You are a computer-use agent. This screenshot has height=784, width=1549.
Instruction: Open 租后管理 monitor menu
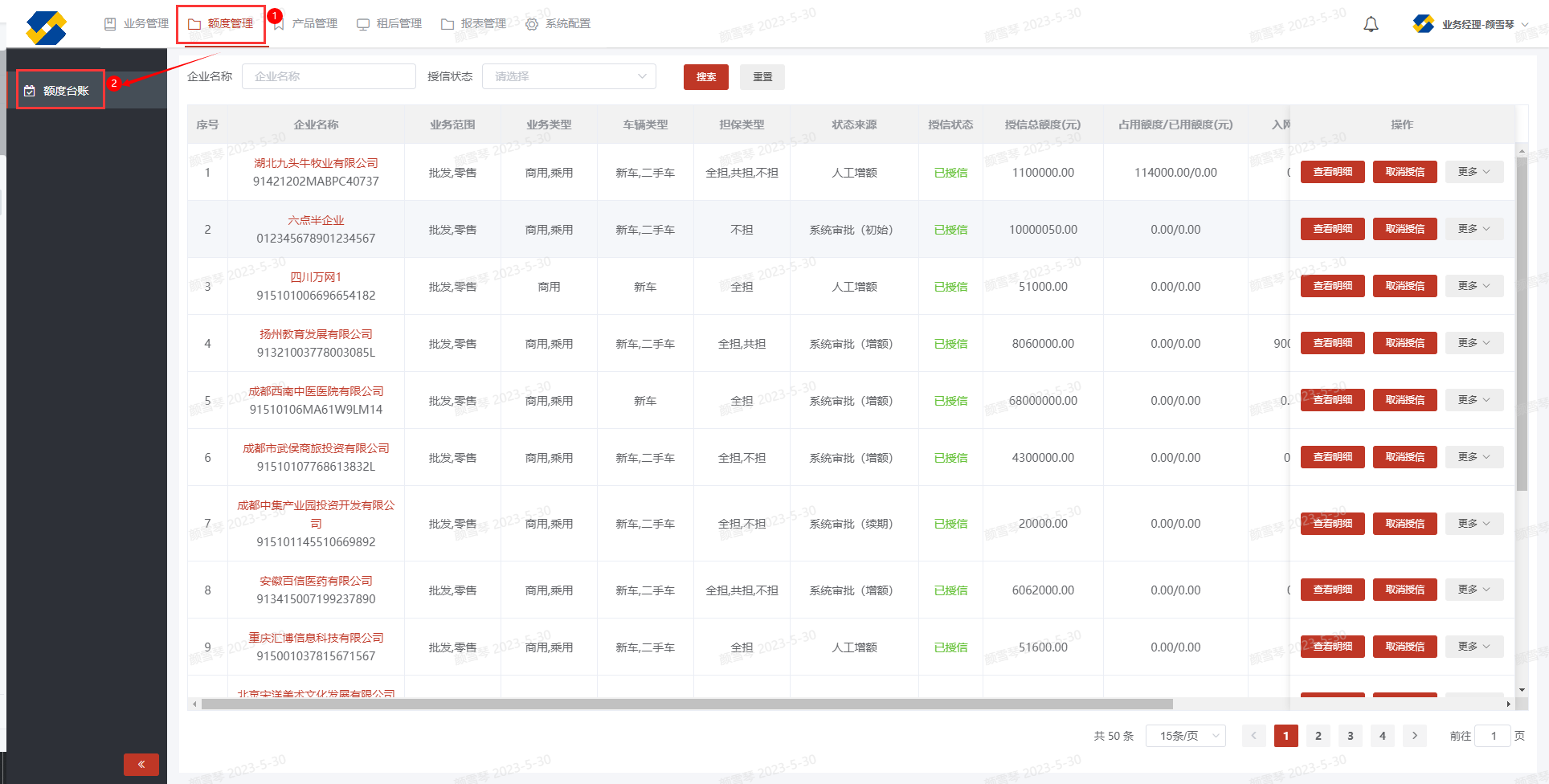pyautogui.click(x=390, y=24)
